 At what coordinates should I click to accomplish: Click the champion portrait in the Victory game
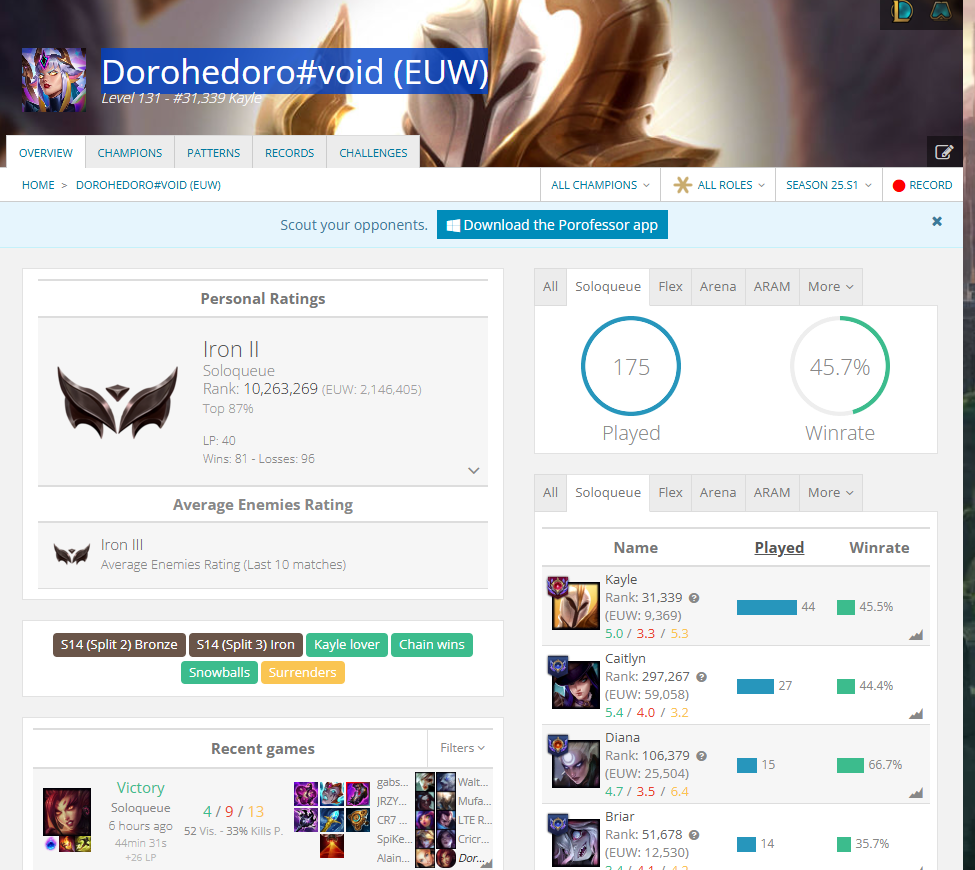[67, 812]
